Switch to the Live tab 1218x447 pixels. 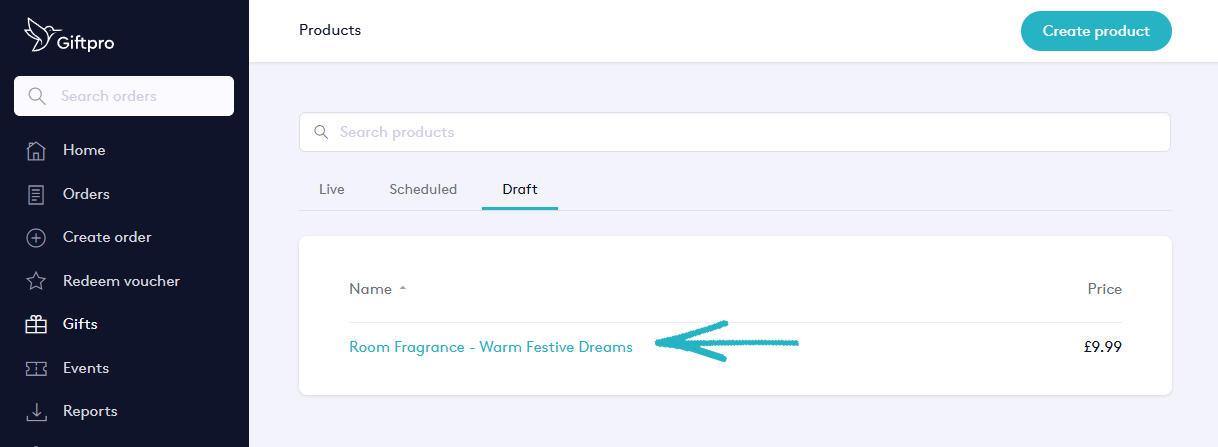[x=331, y=189]
